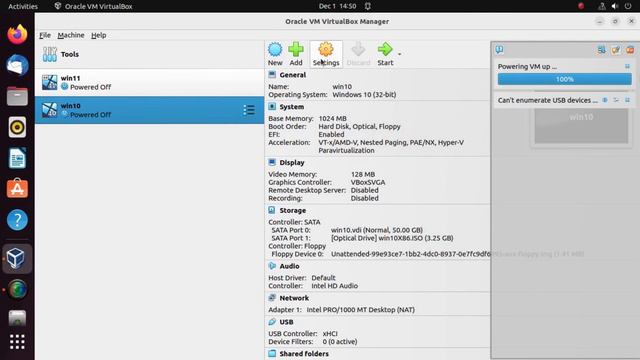Click the win10 preview thumbnail
This screenshot has height=360, width=640.
coord(581,126)
